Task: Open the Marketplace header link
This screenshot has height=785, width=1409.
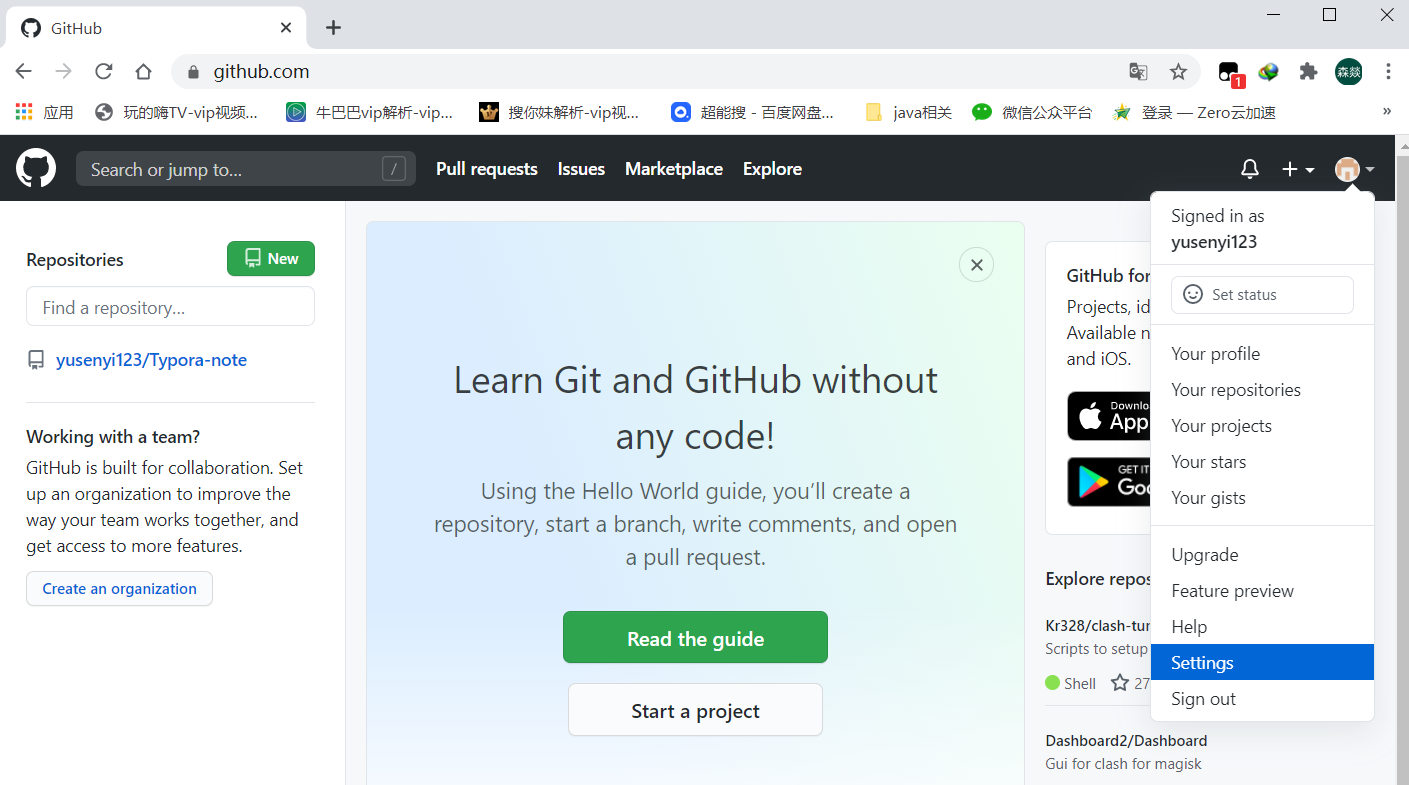Action: click(x=674, y=169)
